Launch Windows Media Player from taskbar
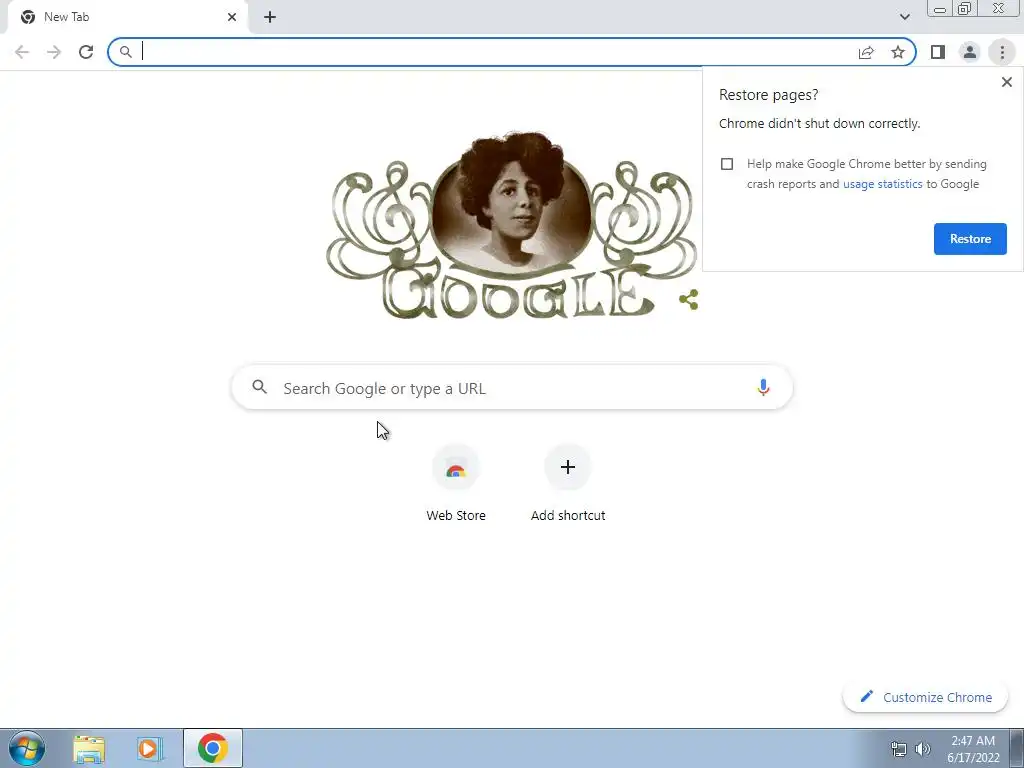The image size is (1024, 768). click(149, 748)
